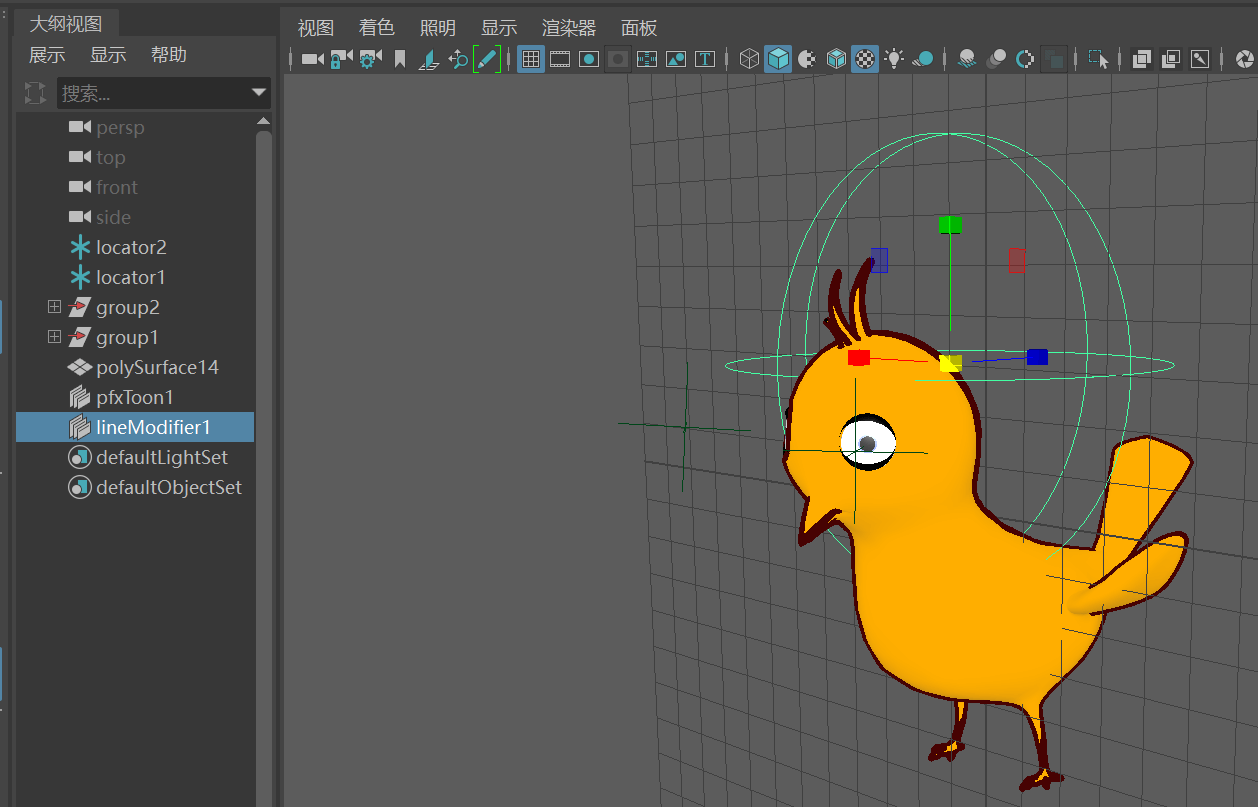Expand the group1 node
Screen dimensions: 1258x807
click(54, 337)
